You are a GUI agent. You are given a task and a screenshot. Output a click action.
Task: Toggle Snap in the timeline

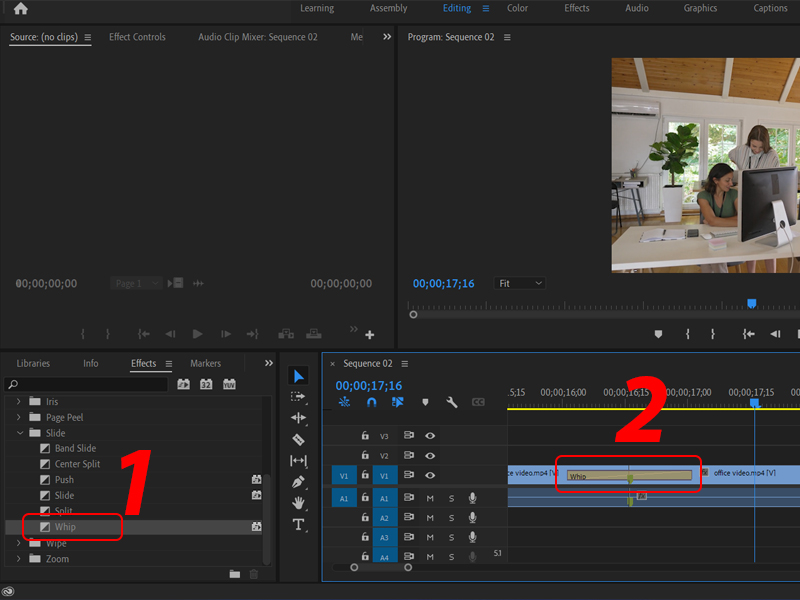tap(371, 401)
